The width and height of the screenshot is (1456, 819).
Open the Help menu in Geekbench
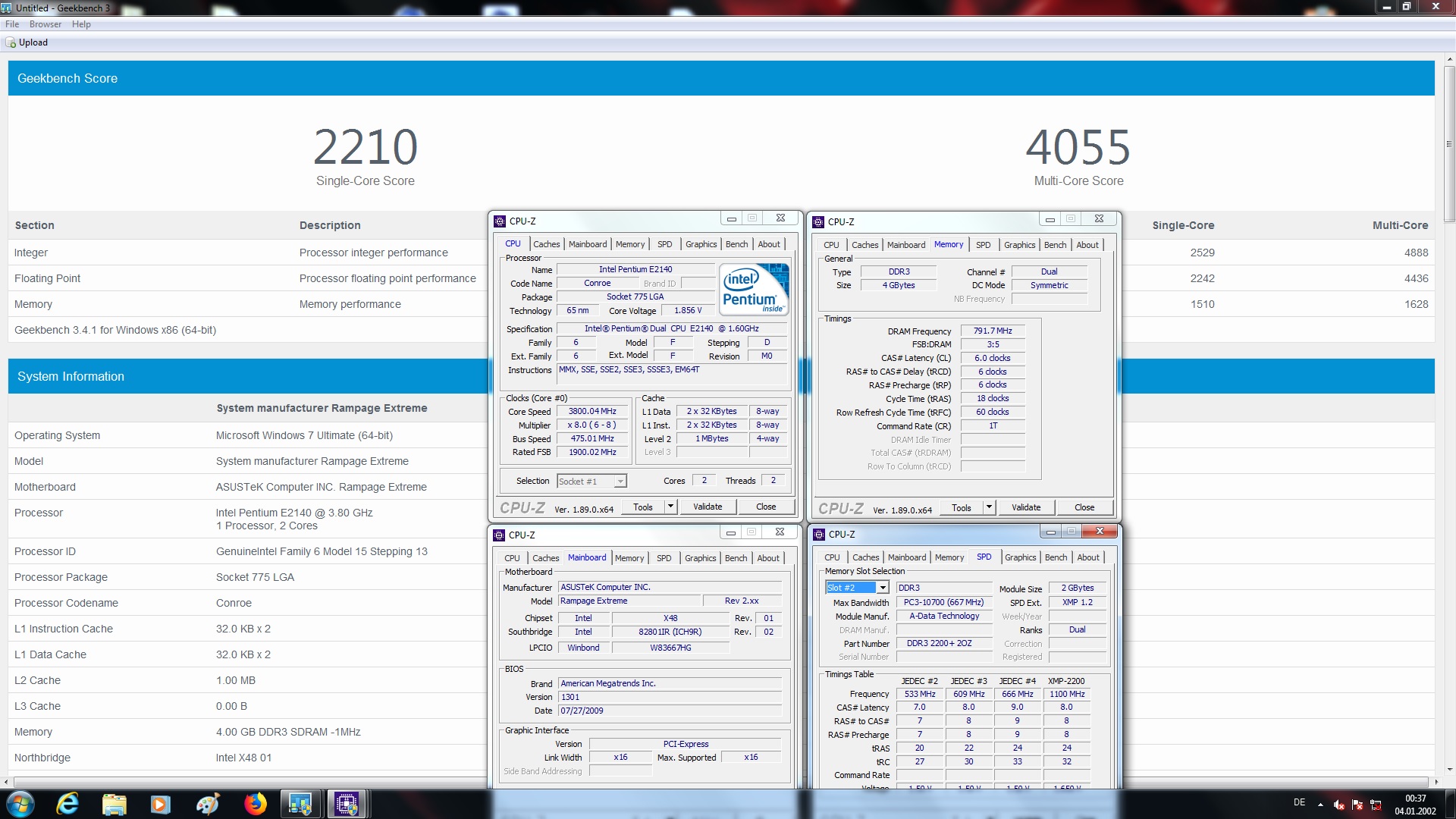(81, 24)
